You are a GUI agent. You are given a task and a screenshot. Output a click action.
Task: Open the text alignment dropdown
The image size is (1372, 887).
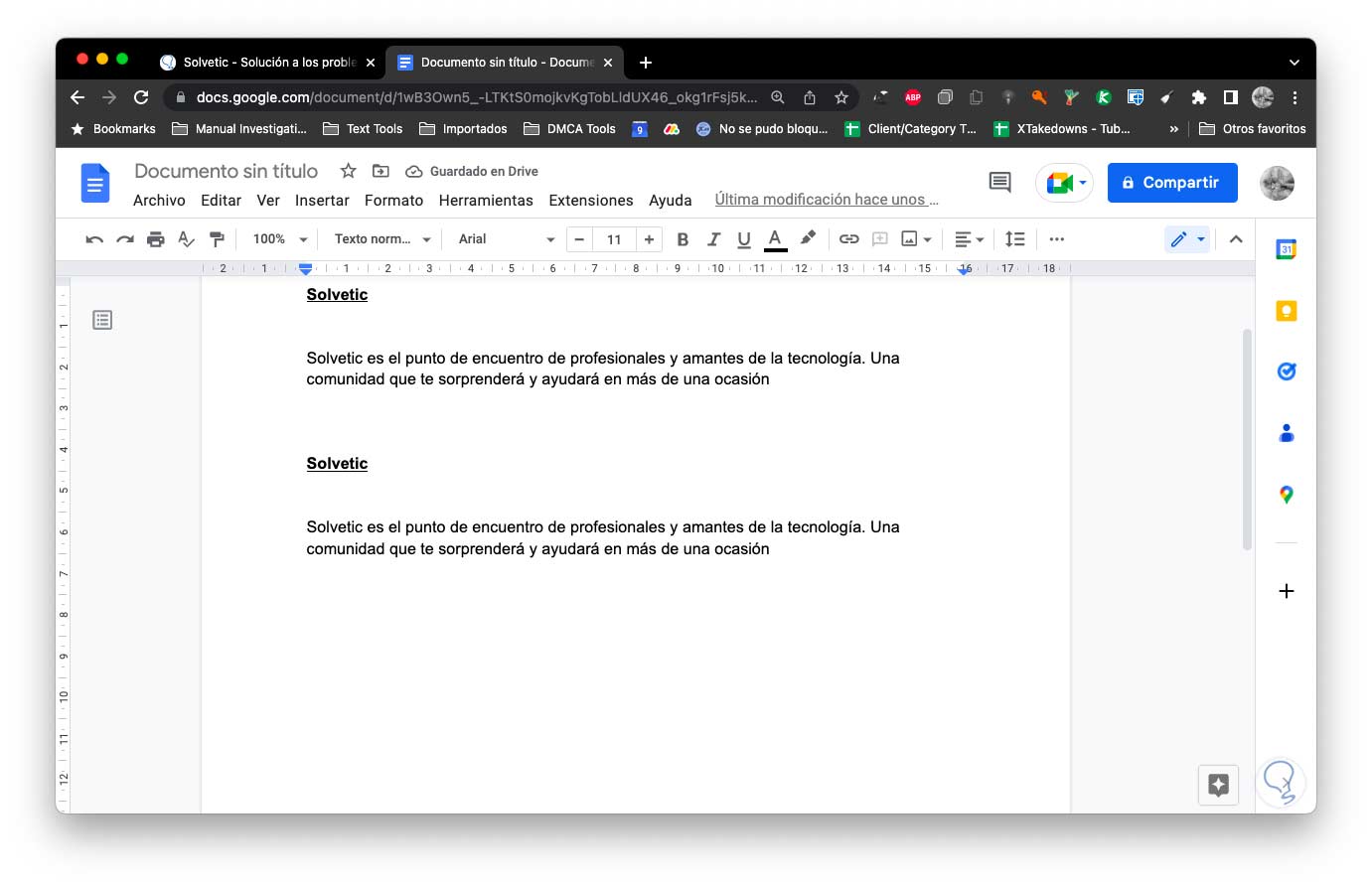click(x=969, y=239)
